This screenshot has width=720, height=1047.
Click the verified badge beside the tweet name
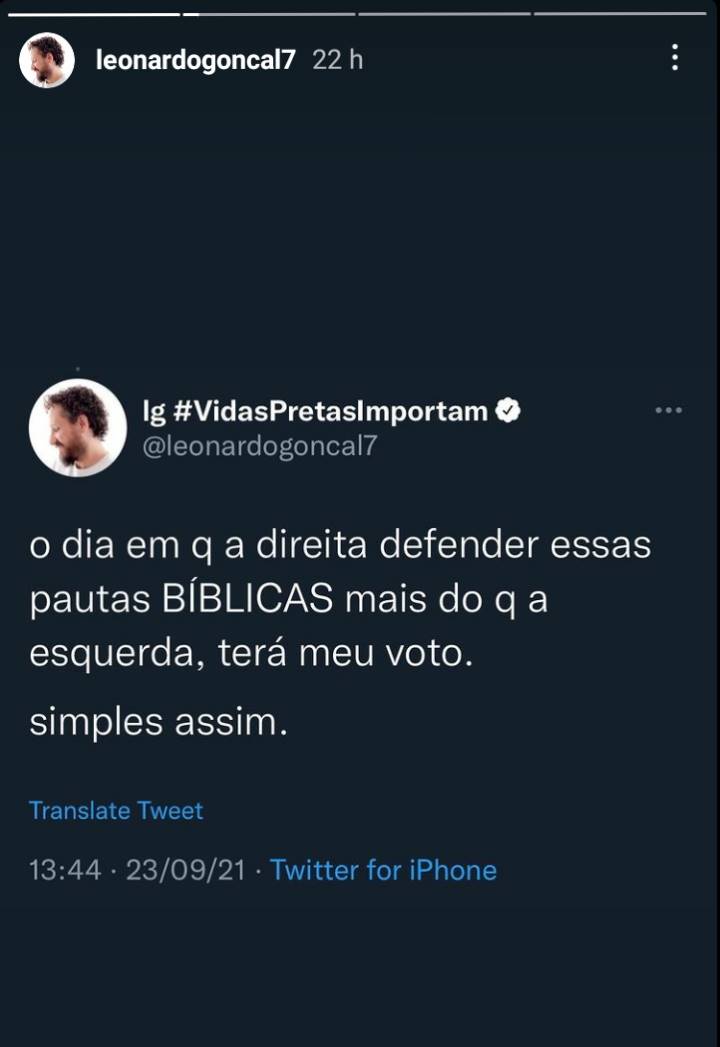[x=509, y=410]
